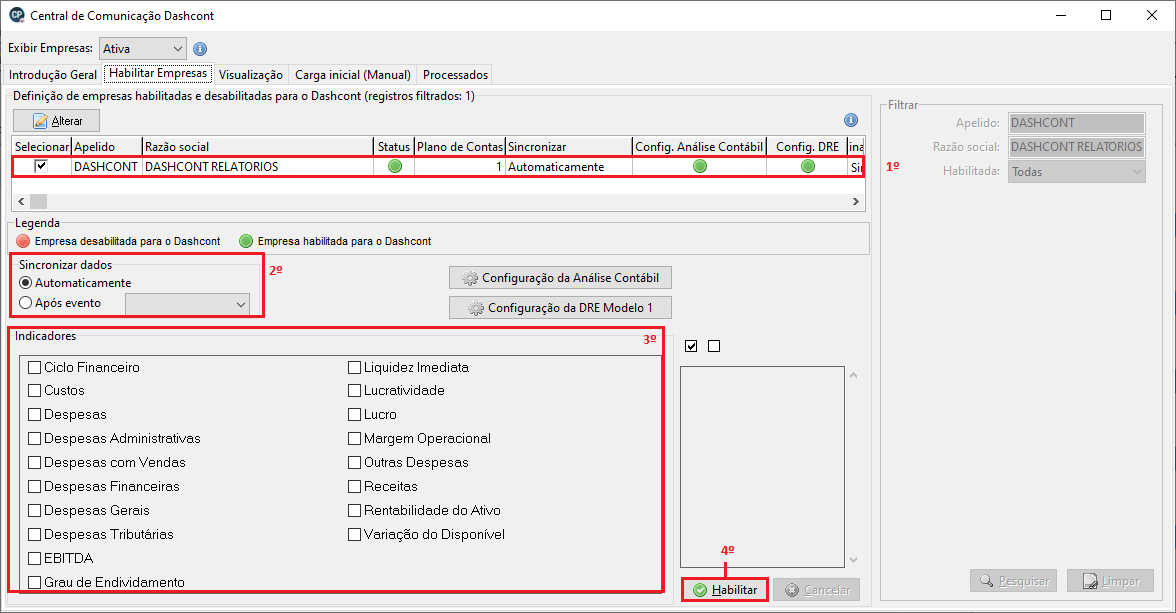
Task: Click the Config. DRE column header
Action: pos(807,146)
